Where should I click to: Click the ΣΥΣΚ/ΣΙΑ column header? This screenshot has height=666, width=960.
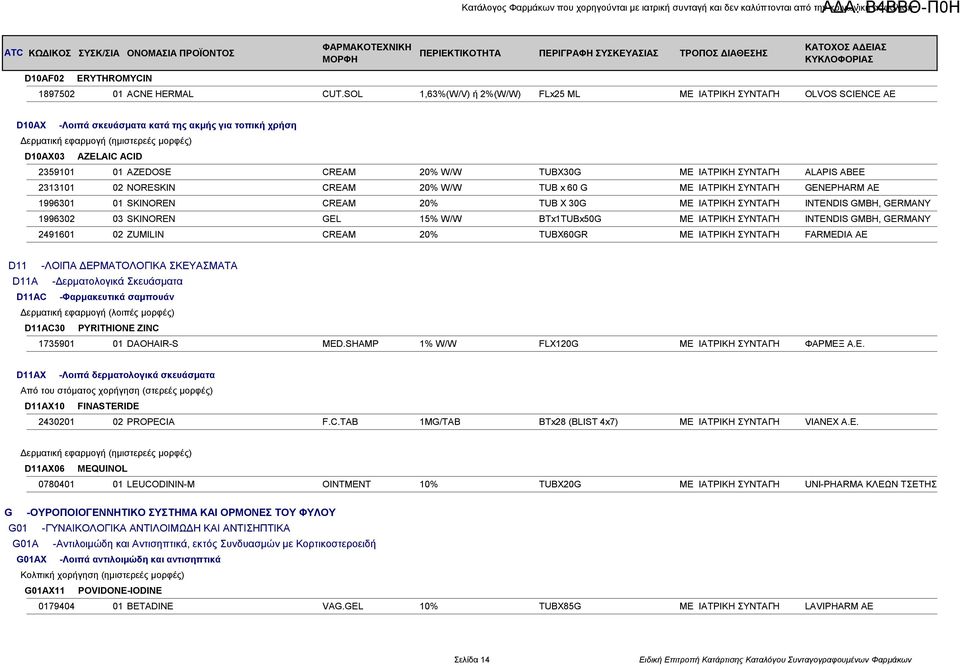(x=99, y=53)
